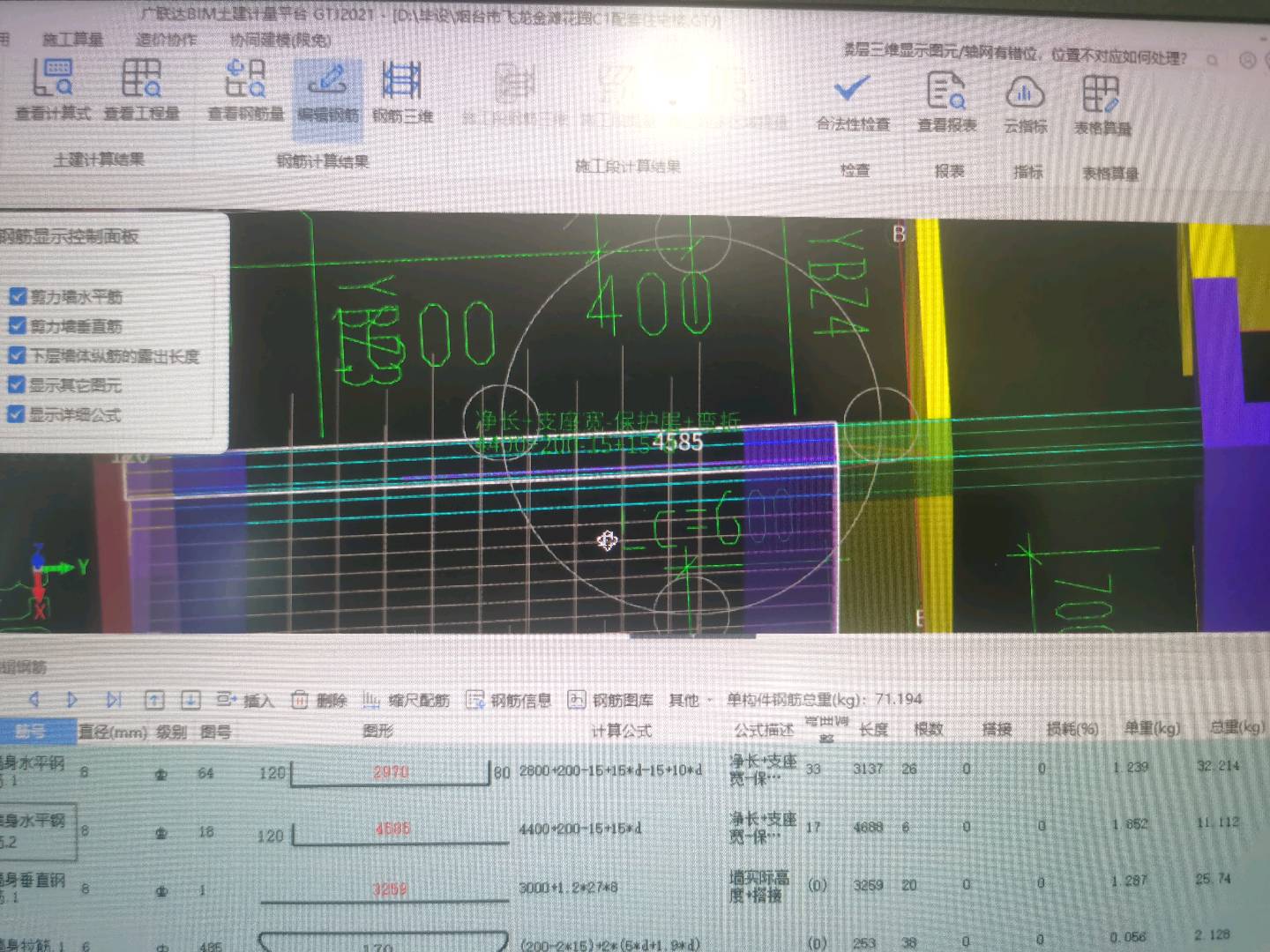Click 长度 column header
Image resolution: width=1270 pixels, height=952 pixels.
(x=873, y=729)
